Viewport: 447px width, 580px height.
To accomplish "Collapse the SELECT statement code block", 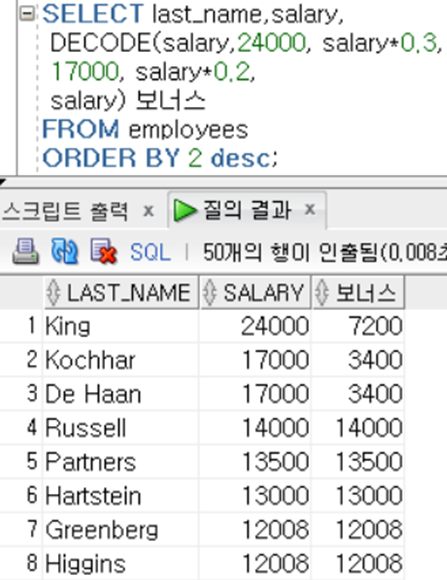I will [27, 14].
